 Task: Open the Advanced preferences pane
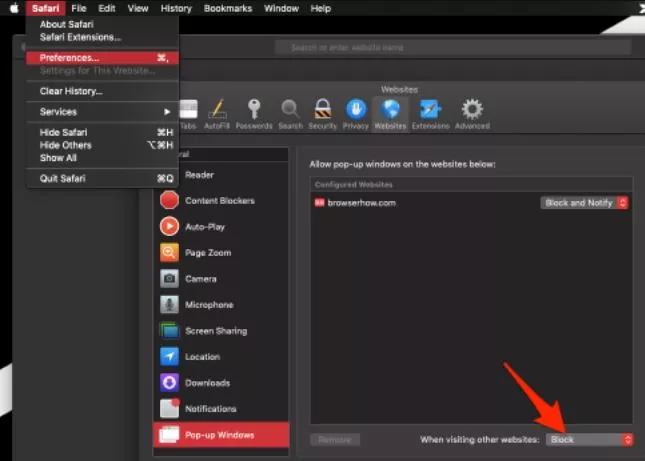472,115
